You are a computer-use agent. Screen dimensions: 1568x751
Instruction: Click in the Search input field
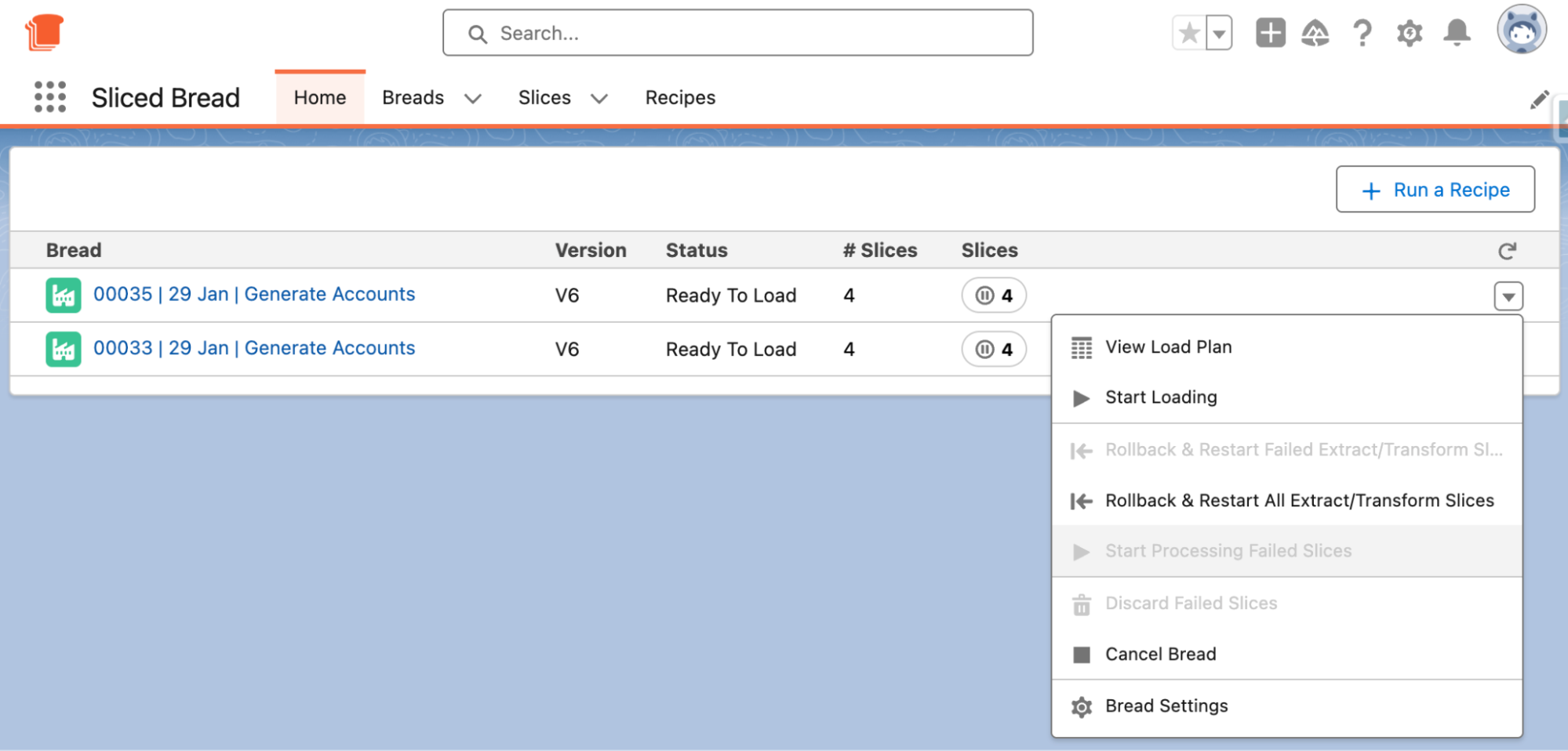[737, 33]
